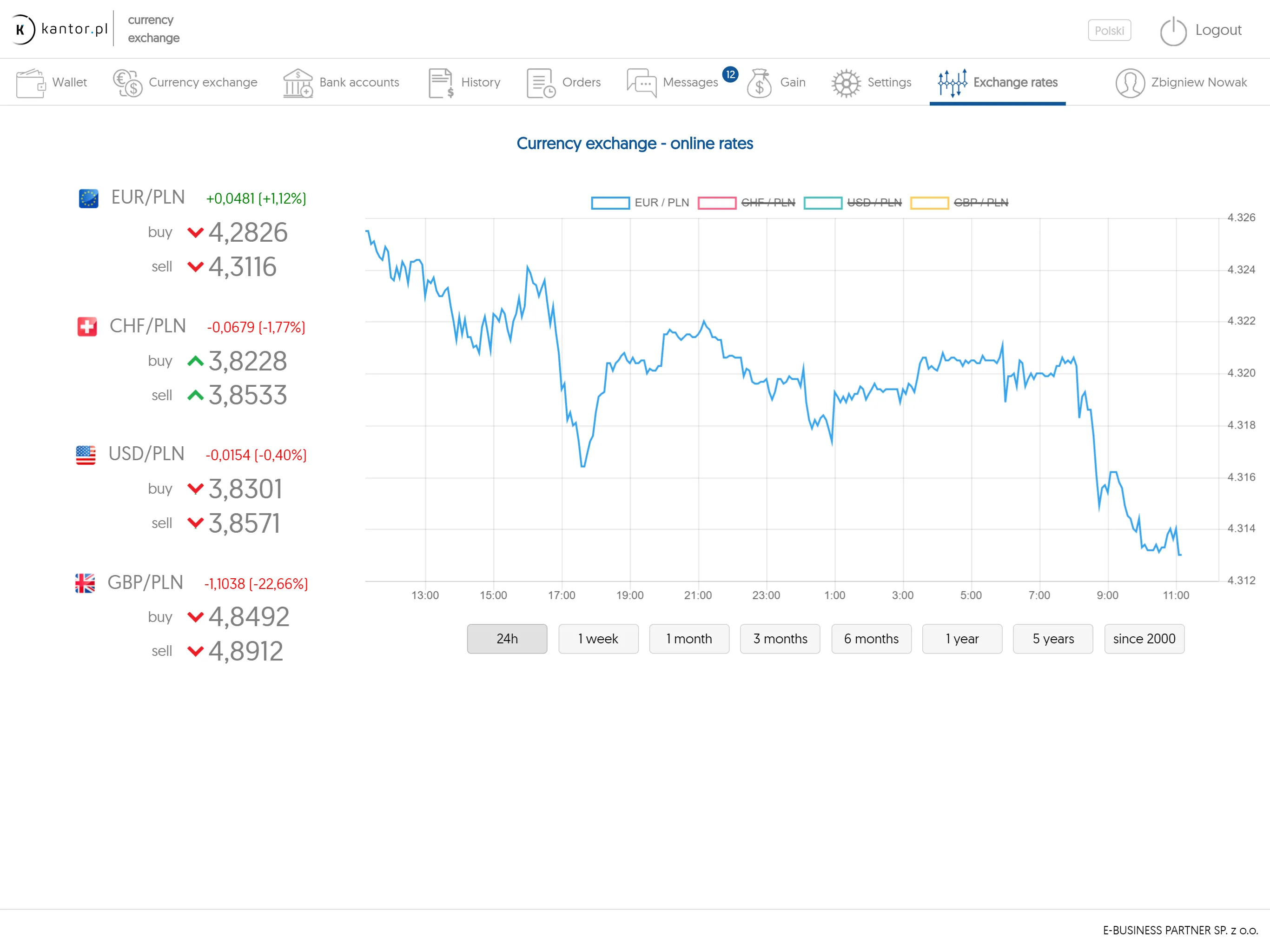Select since 2000 chart range

(1145, 639)
